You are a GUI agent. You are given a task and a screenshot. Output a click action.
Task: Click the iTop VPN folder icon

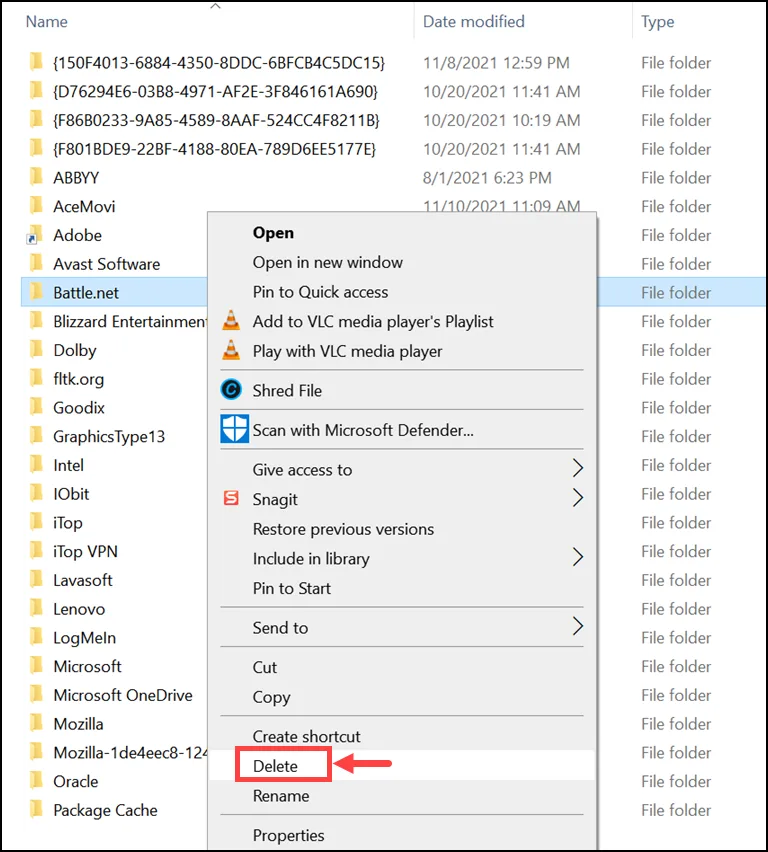point(36,551)
